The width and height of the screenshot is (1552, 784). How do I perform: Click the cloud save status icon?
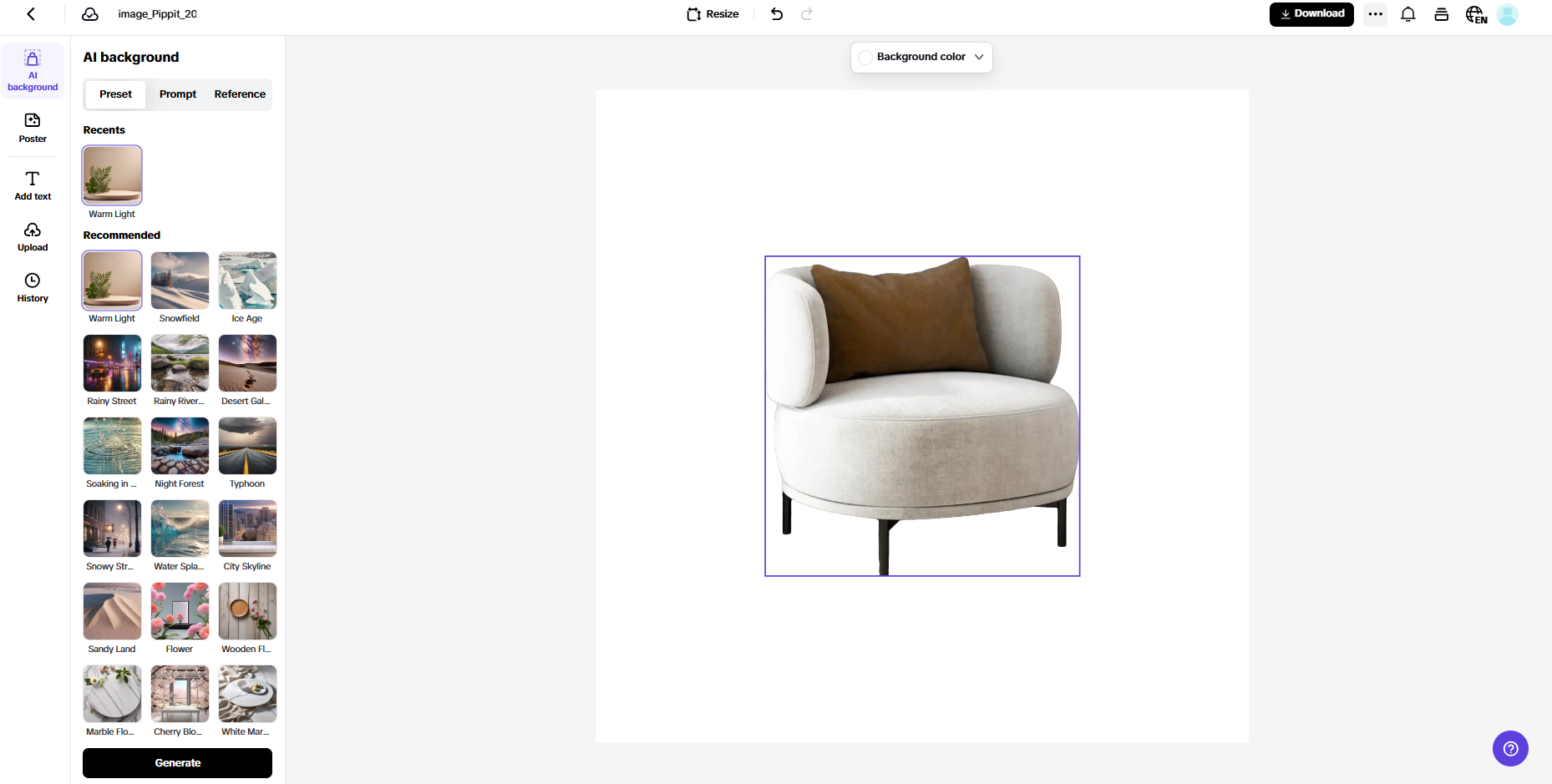pyautogui.click(x=90, y=14)
